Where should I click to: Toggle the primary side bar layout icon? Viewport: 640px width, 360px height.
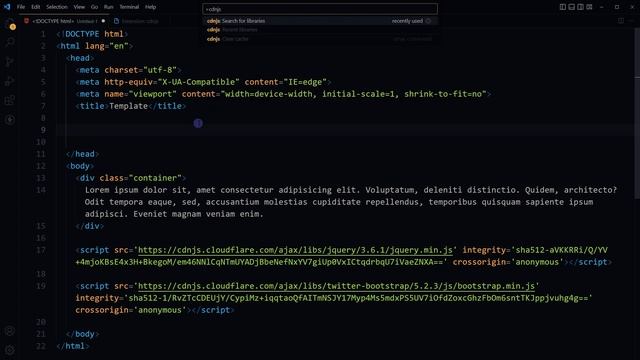pyautogui.click(x=563, y=7)
